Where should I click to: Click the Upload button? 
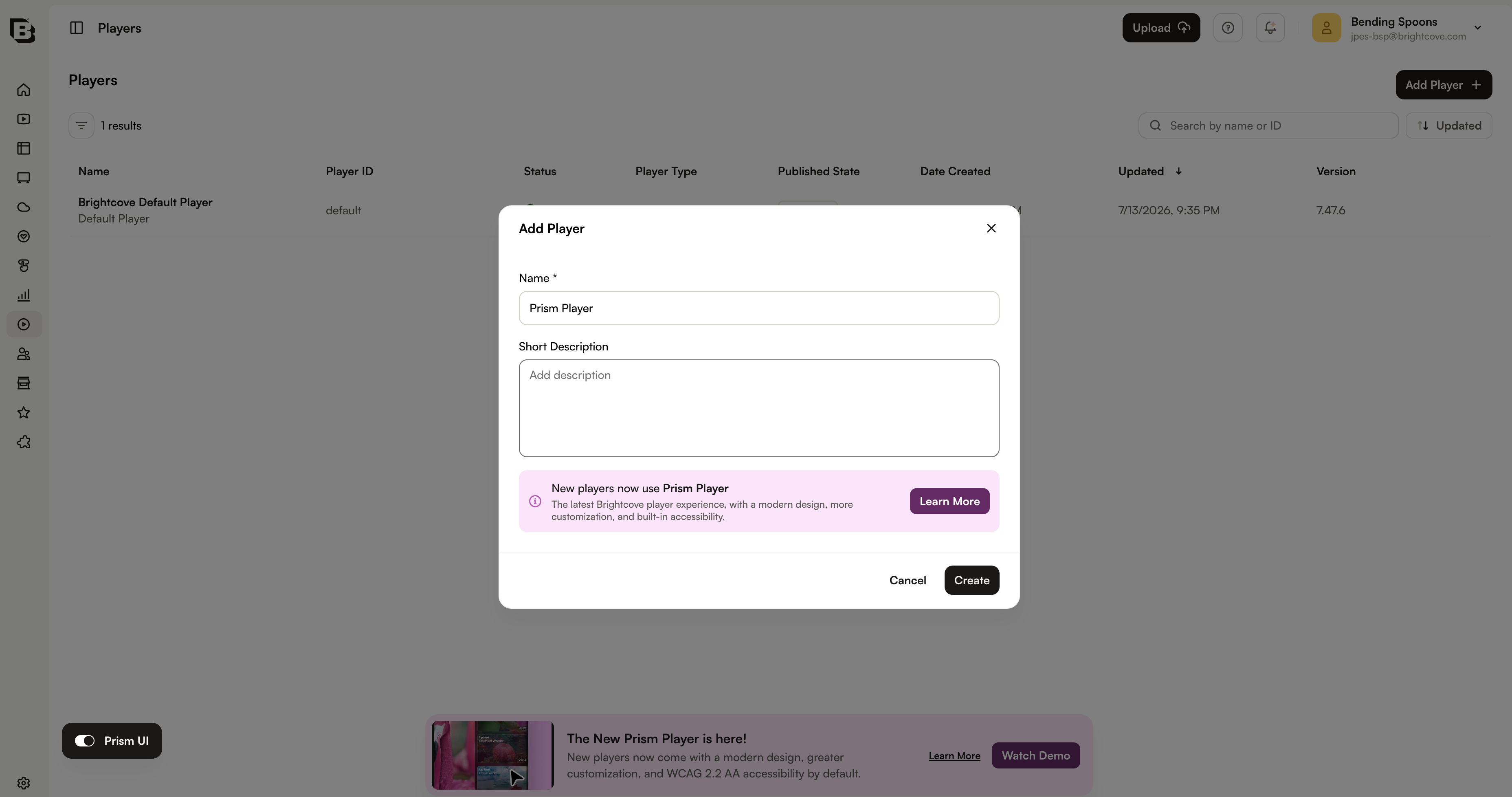tap(1161, 28)
